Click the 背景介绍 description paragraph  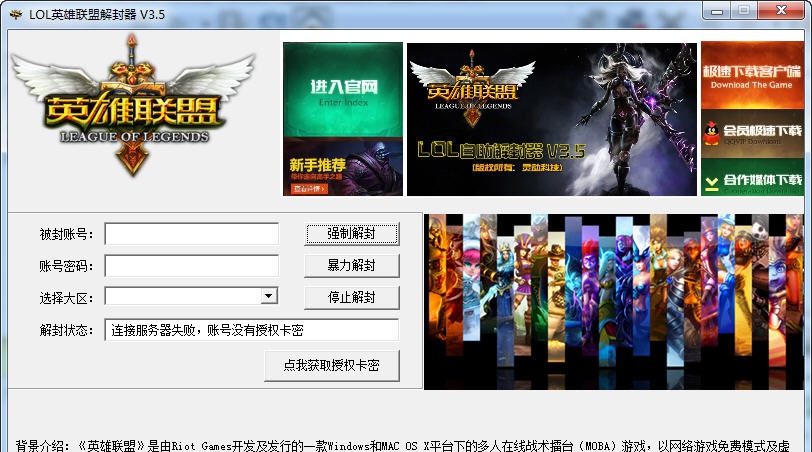pos(402,445)
